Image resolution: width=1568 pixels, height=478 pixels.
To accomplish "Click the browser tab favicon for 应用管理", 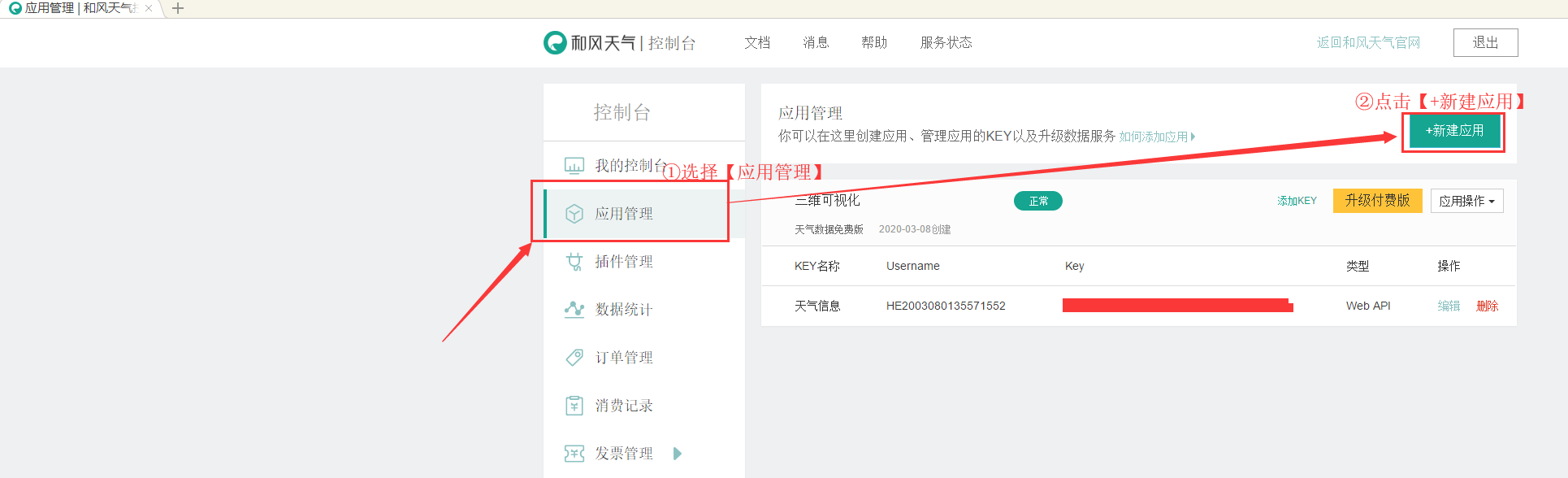I will (x=15, y=8).
